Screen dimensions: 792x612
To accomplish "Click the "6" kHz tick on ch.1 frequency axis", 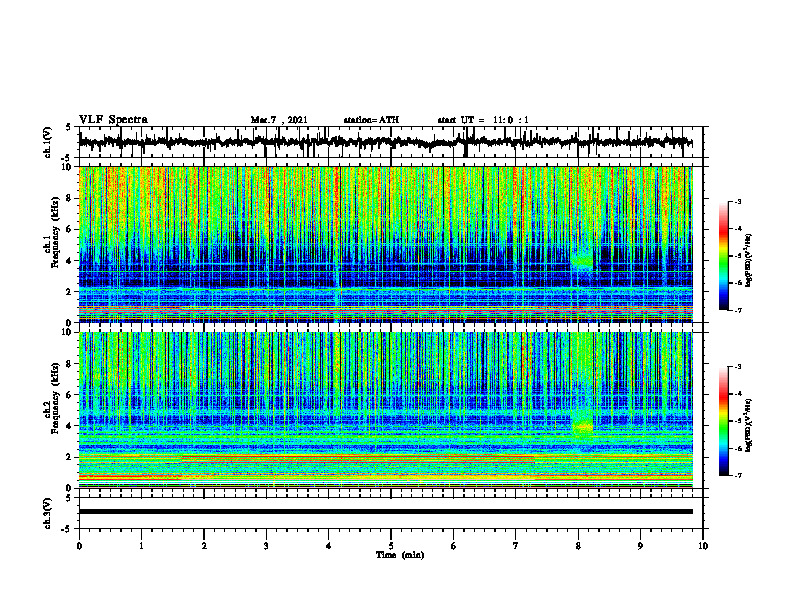I will click(x=71, y=230).
